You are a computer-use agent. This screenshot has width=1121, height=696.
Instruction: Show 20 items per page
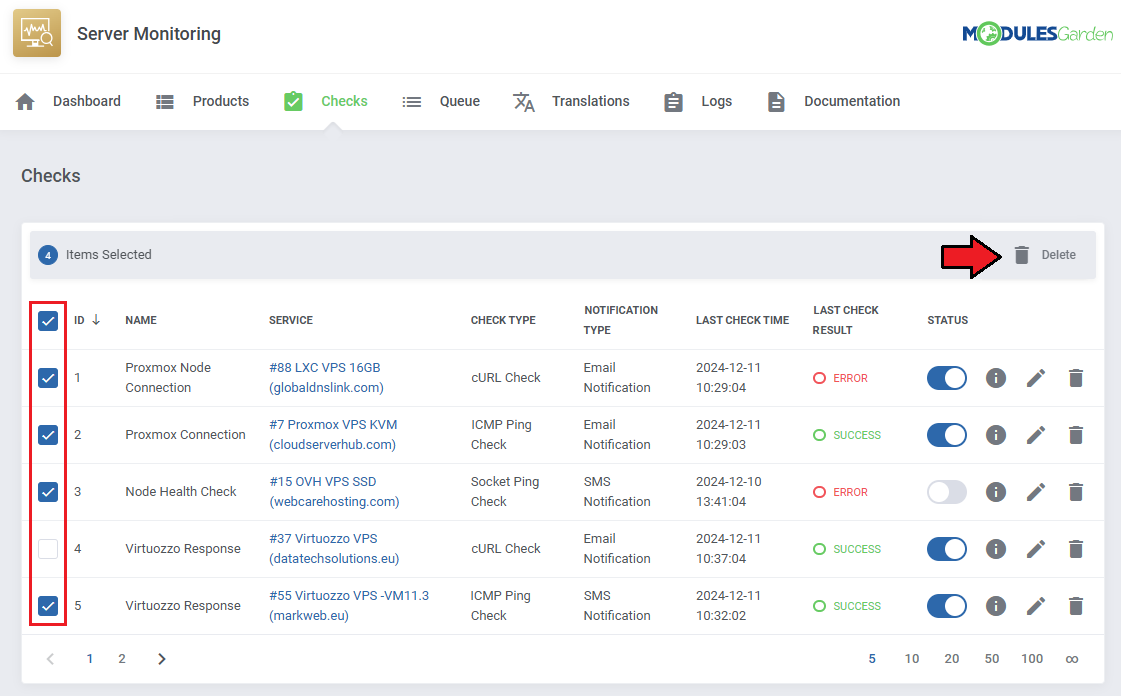[952, 659]
